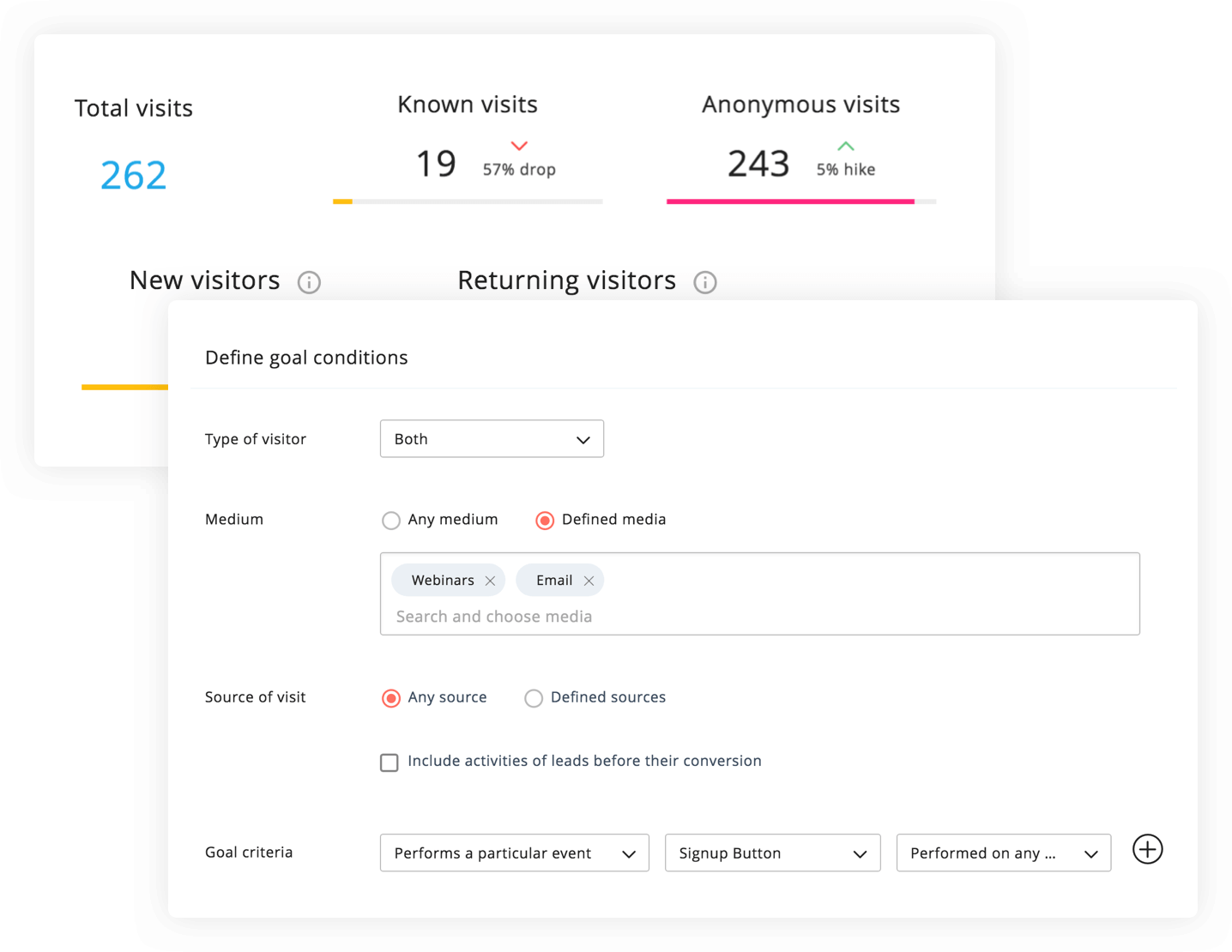Image resolution: width=1232 pixels, height=952 pixels.
Task: Click the info icon beside New visitors
Action: [309, 282]
